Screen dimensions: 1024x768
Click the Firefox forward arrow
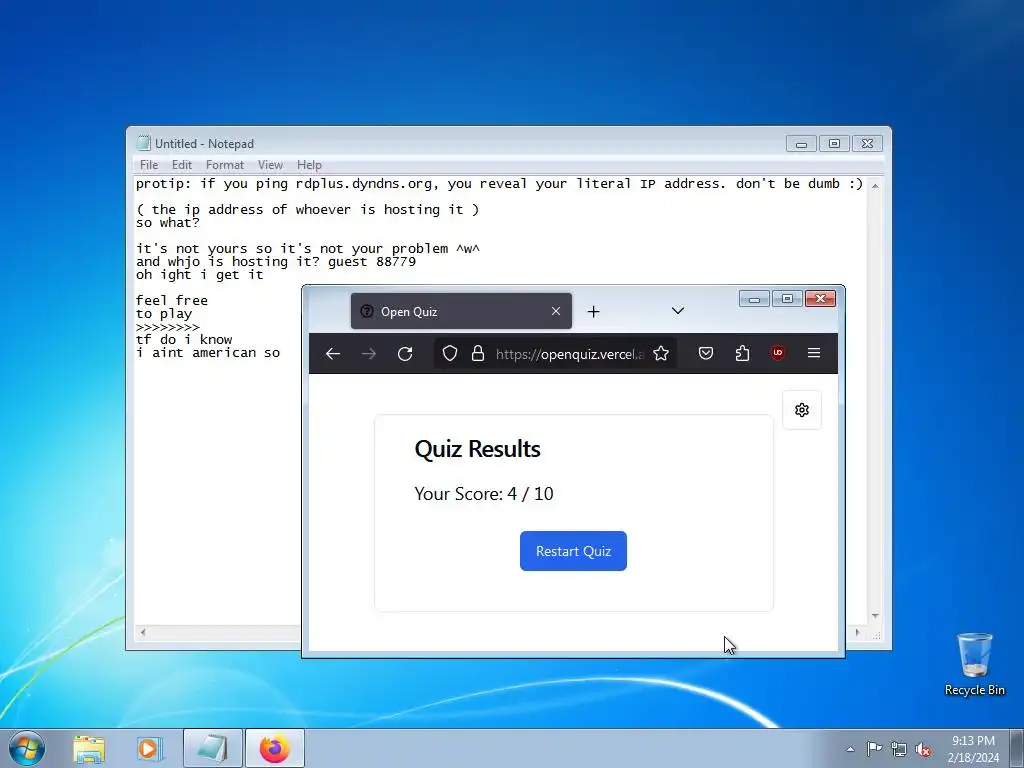coord(369,353)
